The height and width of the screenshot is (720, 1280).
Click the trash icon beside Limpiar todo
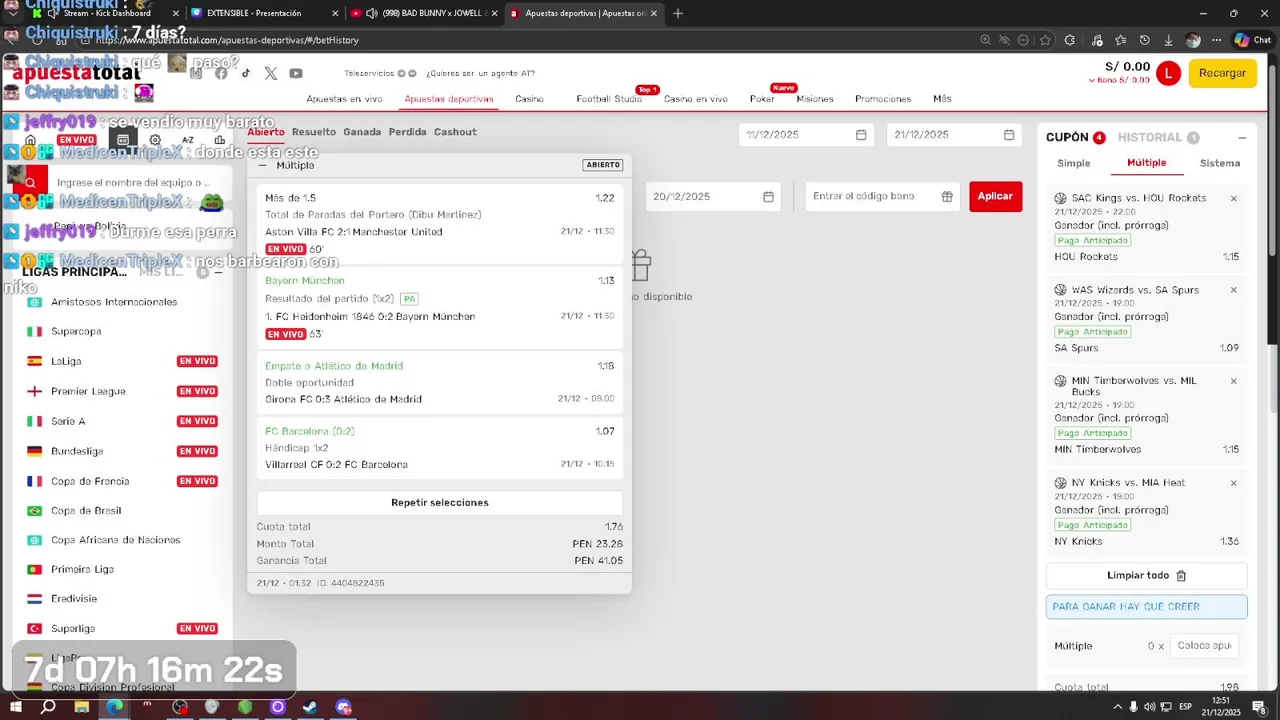[x=1181, y=576]
